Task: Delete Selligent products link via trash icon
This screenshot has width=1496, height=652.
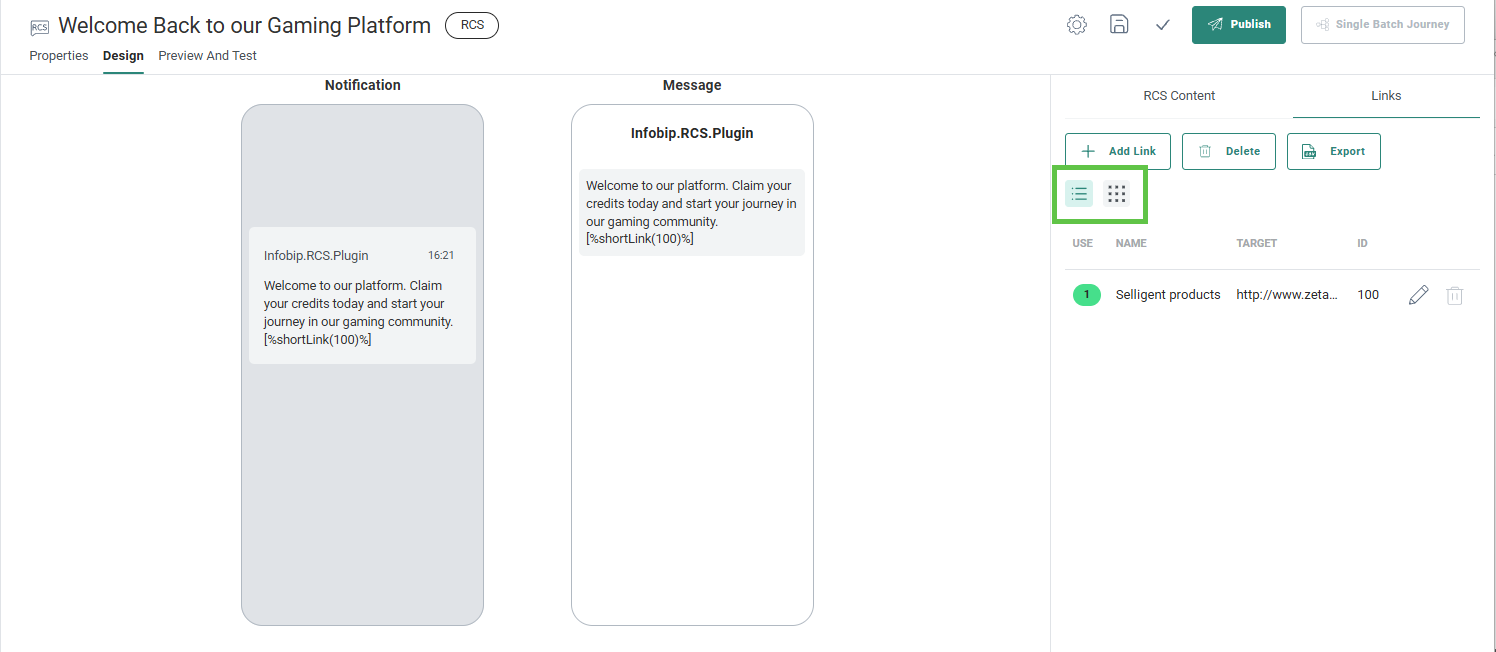Action: pyautogui.click(x=1455, y=295)
